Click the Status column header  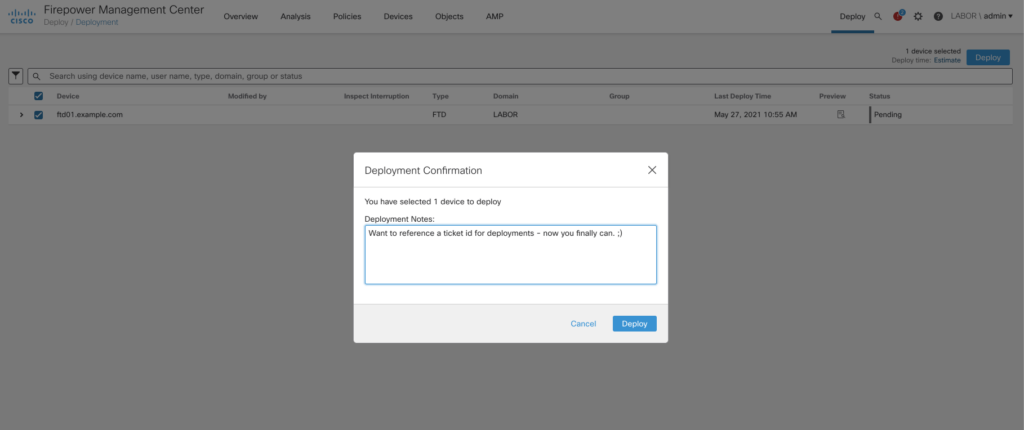pyautogui.click(x=879, y=96)
